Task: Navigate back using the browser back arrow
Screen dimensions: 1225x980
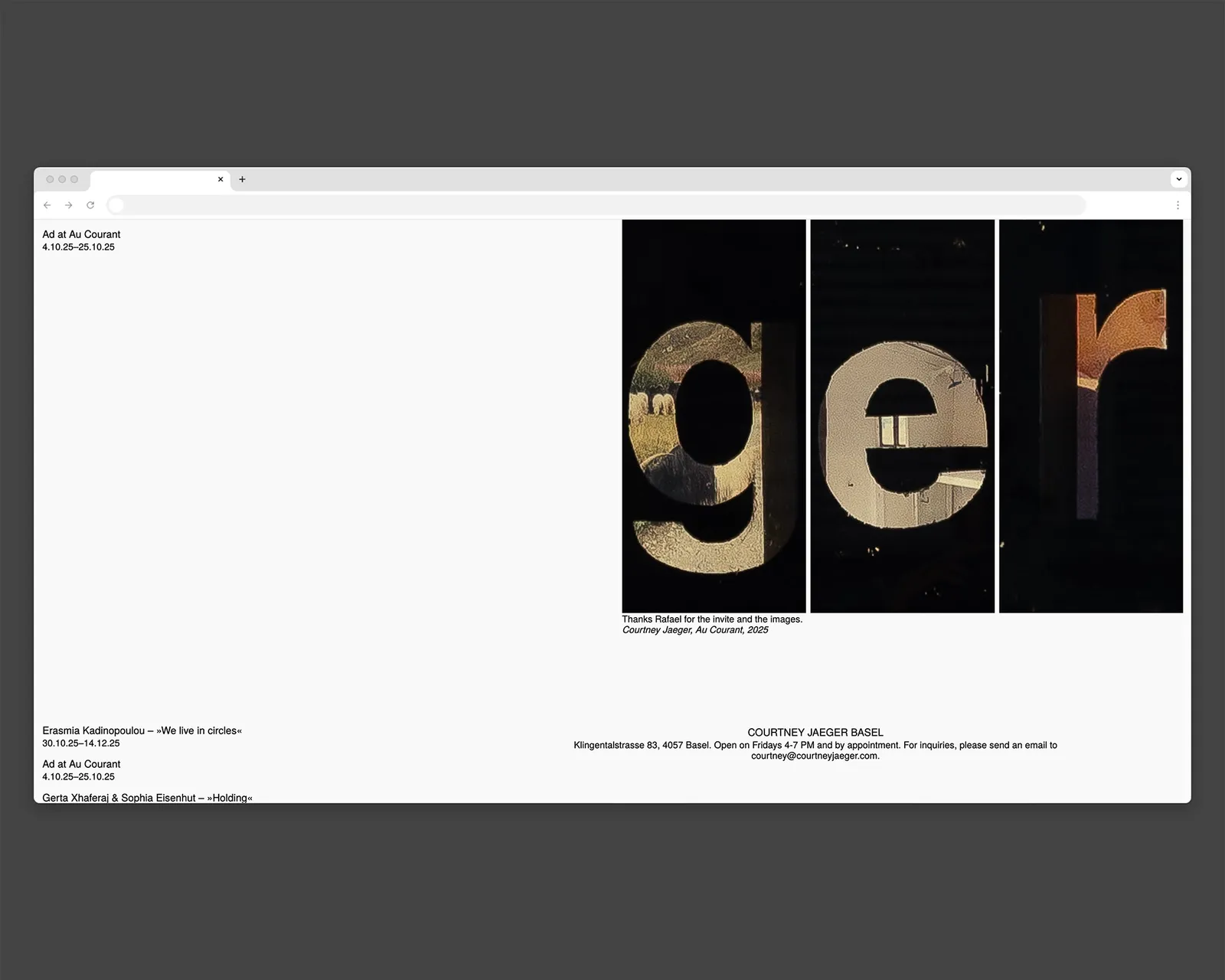Action: coord(47,205)
